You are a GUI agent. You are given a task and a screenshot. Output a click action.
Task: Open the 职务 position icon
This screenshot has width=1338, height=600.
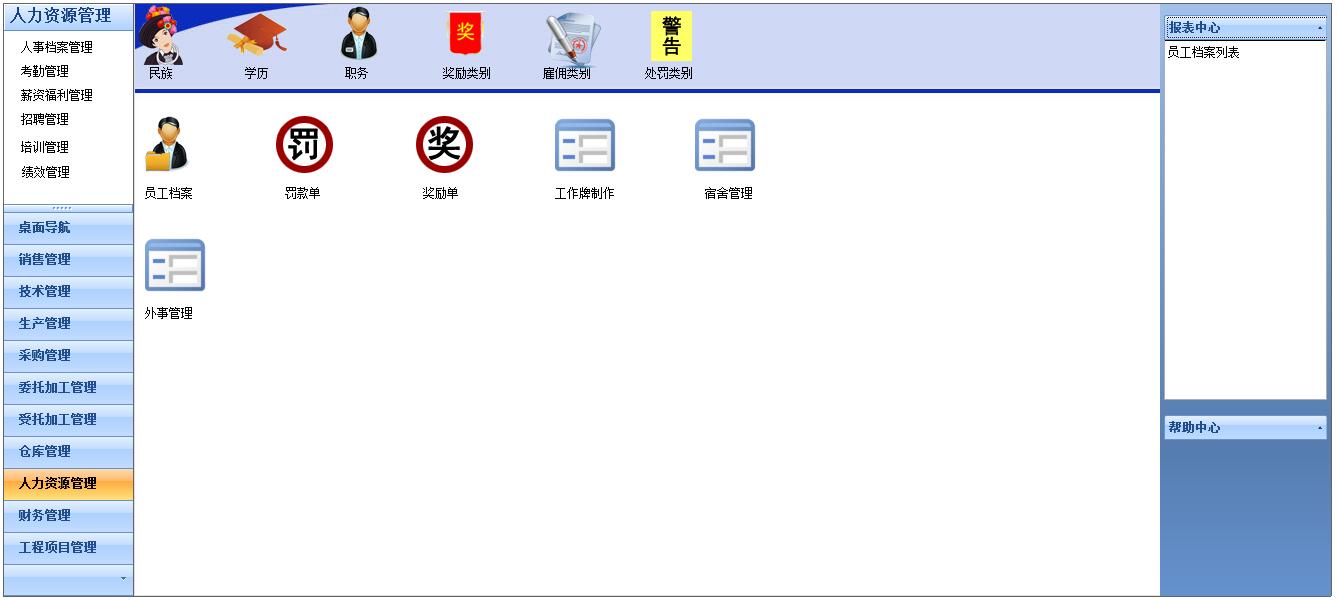click(x=357, y=35)
